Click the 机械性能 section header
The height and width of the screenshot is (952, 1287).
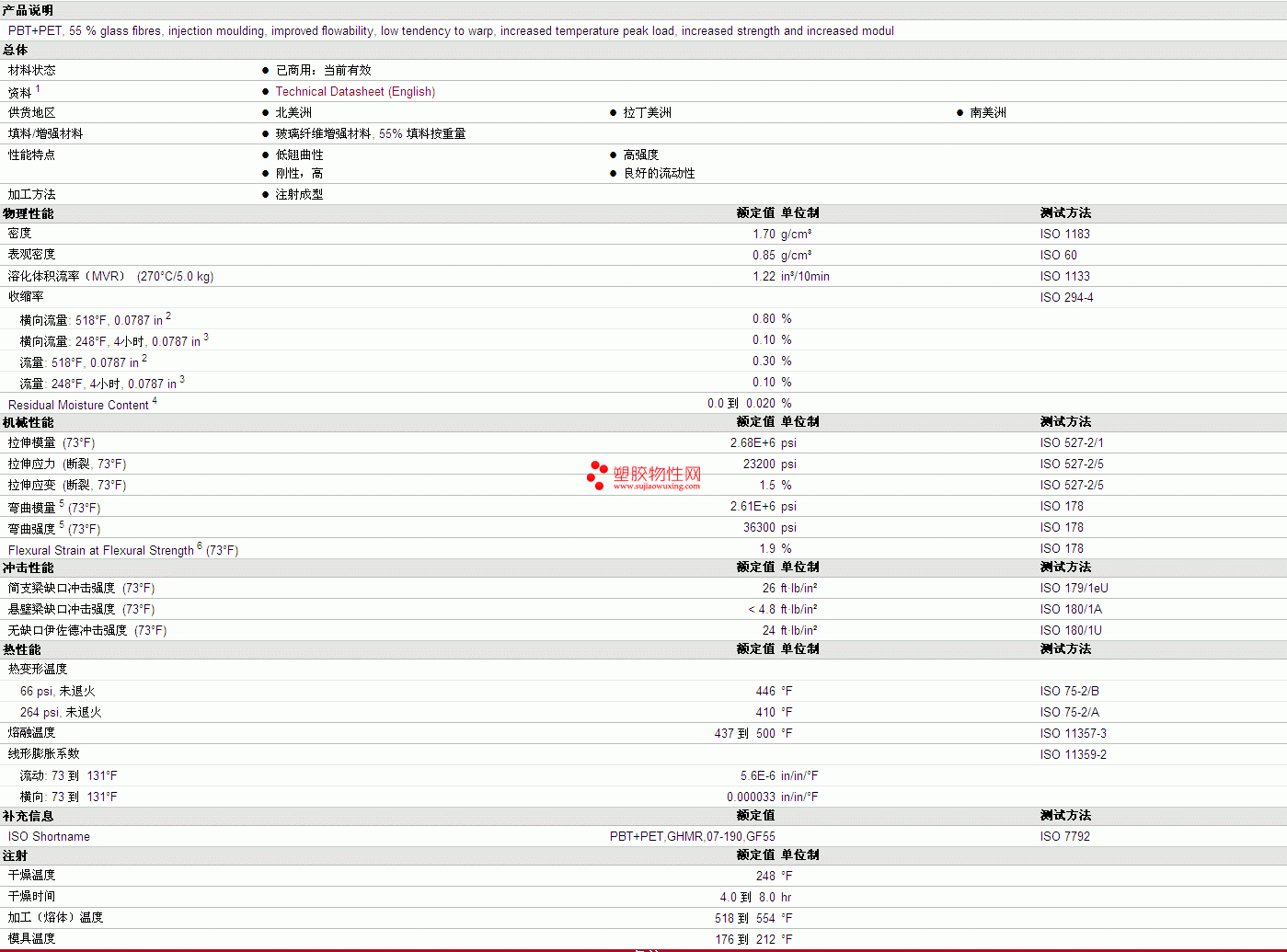pos(29,422)
